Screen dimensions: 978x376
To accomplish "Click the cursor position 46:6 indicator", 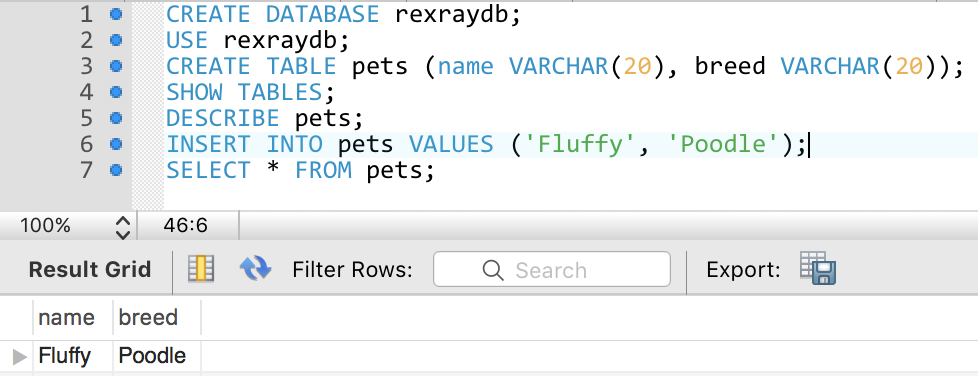I will (x=185, y=226).
